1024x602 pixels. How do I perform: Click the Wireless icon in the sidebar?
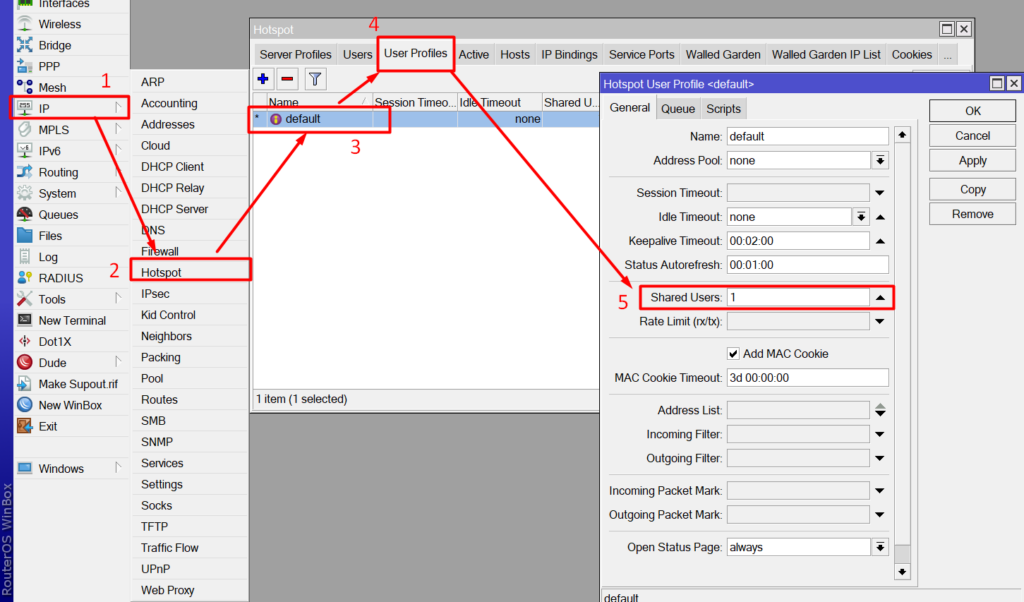tap(25, 24)
